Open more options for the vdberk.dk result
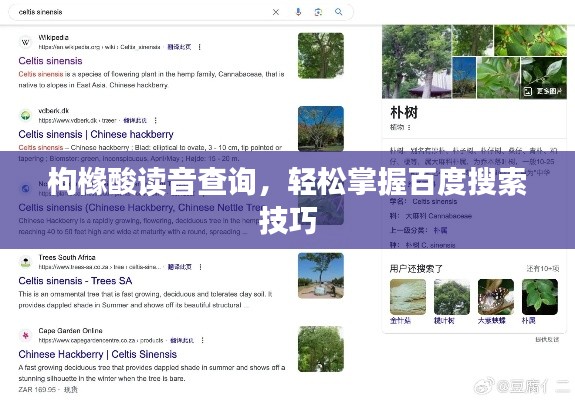Viewport: 575px width, 400px height. click(x=155, y=120)
